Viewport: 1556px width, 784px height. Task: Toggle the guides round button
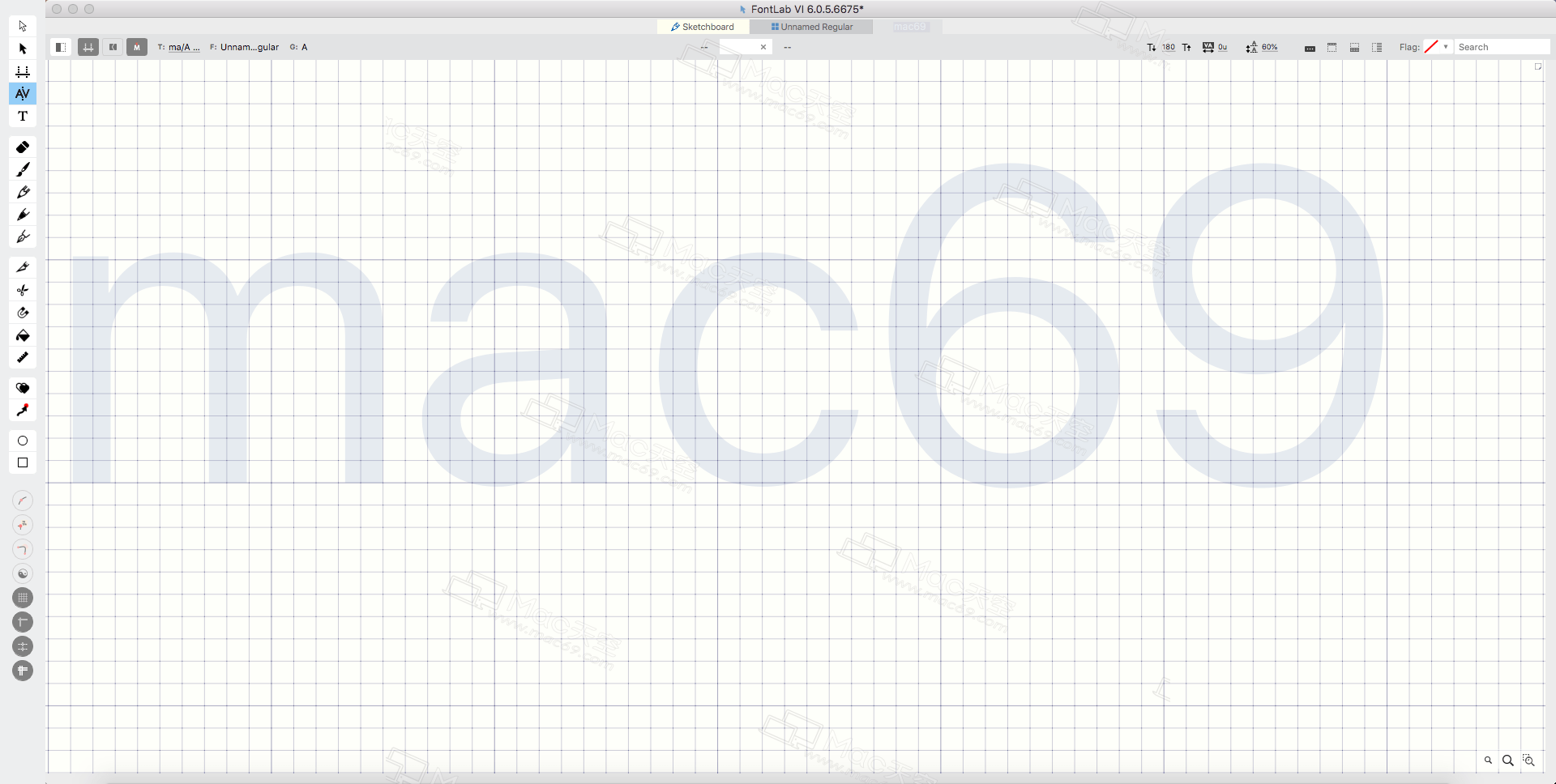tap(23, 622)
